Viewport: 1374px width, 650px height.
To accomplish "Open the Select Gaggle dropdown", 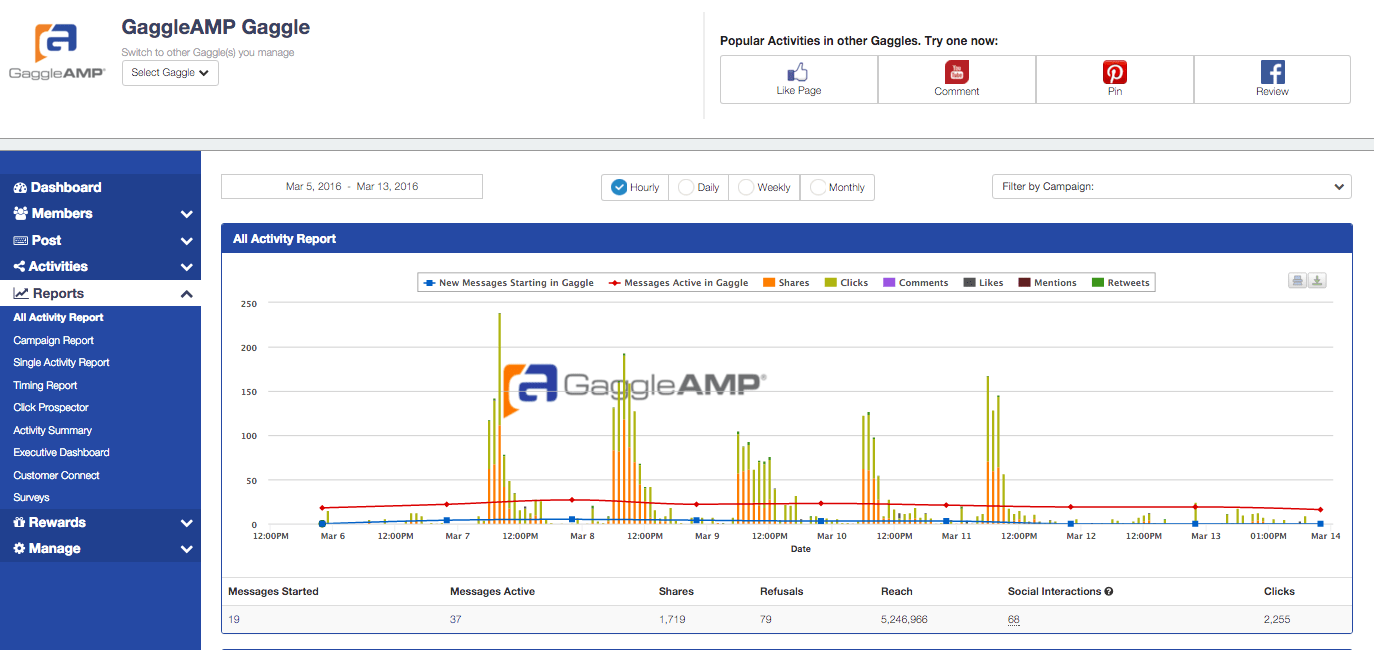I will (170, 73).
